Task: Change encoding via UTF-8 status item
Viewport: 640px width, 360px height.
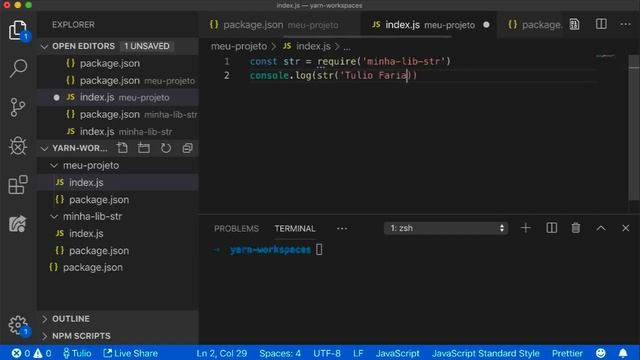Action: pyautogui.click(x=327, y=353)
